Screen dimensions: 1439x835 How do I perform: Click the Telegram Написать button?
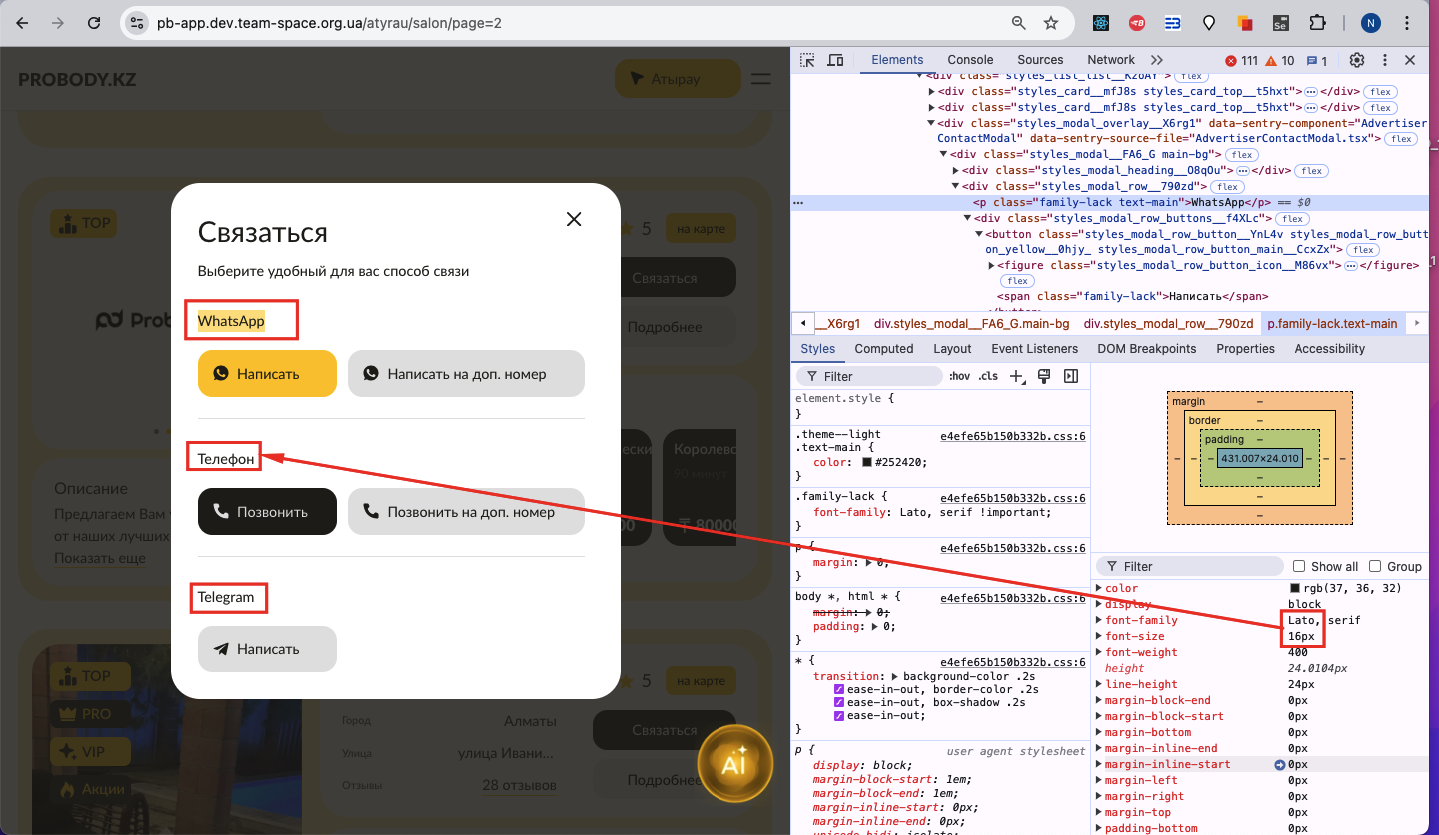(x=267, y=649)
